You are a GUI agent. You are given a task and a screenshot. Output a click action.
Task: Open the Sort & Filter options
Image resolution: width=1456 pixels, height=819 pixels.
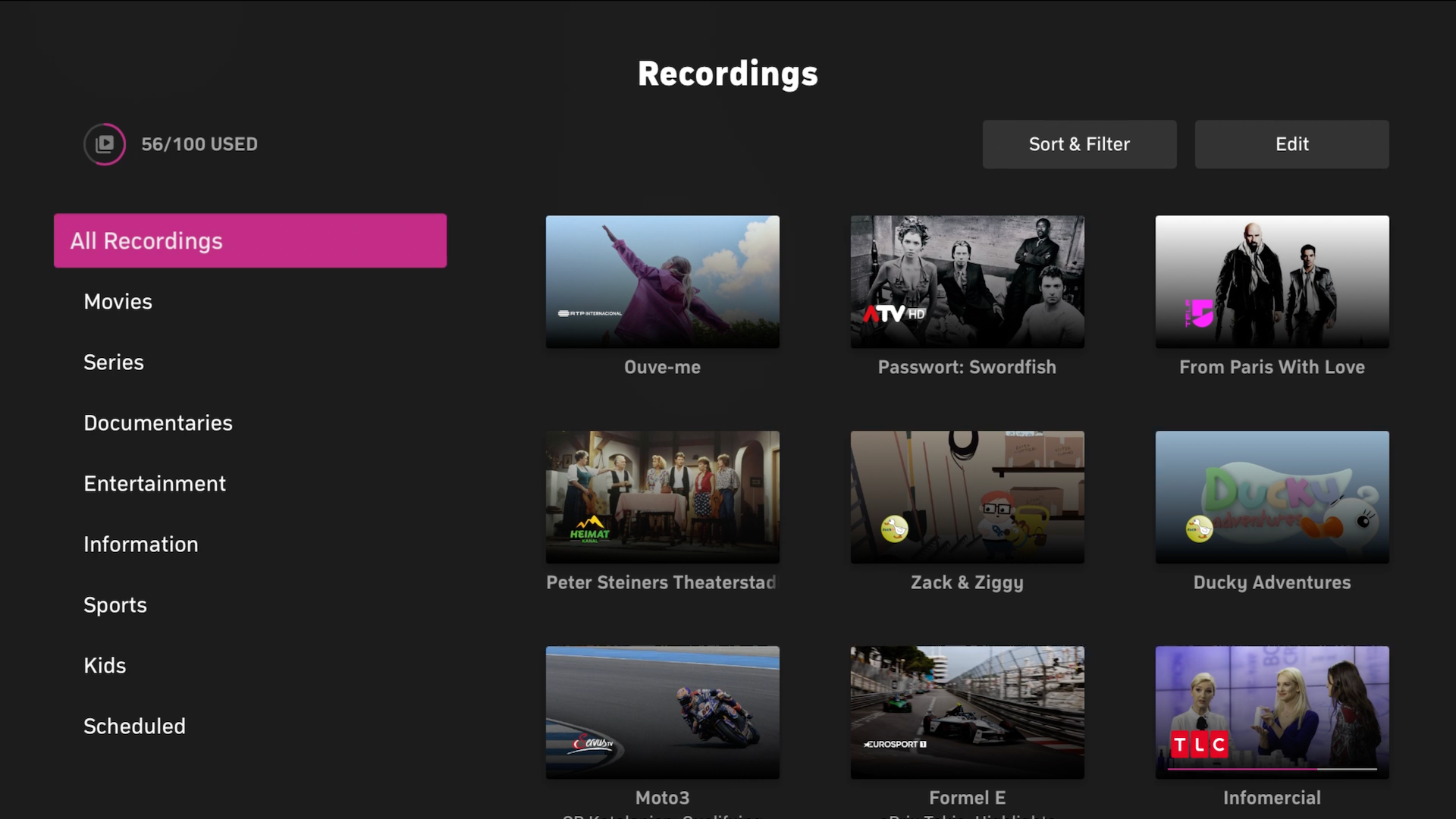[1079, 144]
